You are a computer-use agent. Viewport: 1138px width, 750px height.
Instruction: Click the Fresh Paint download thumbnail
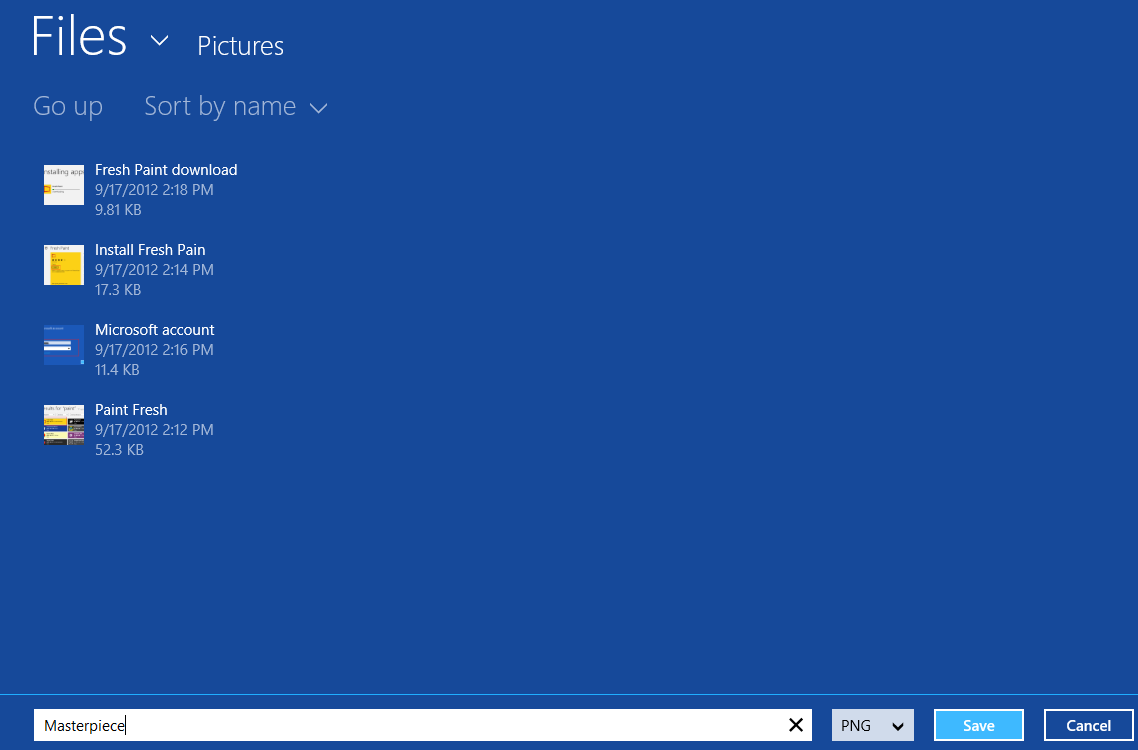pos(63,185)
